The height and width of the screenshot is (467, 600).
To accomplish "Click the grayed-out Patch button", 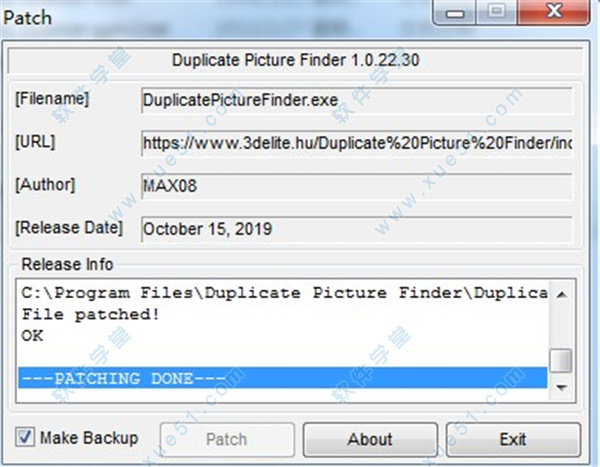I will [227, 439].
